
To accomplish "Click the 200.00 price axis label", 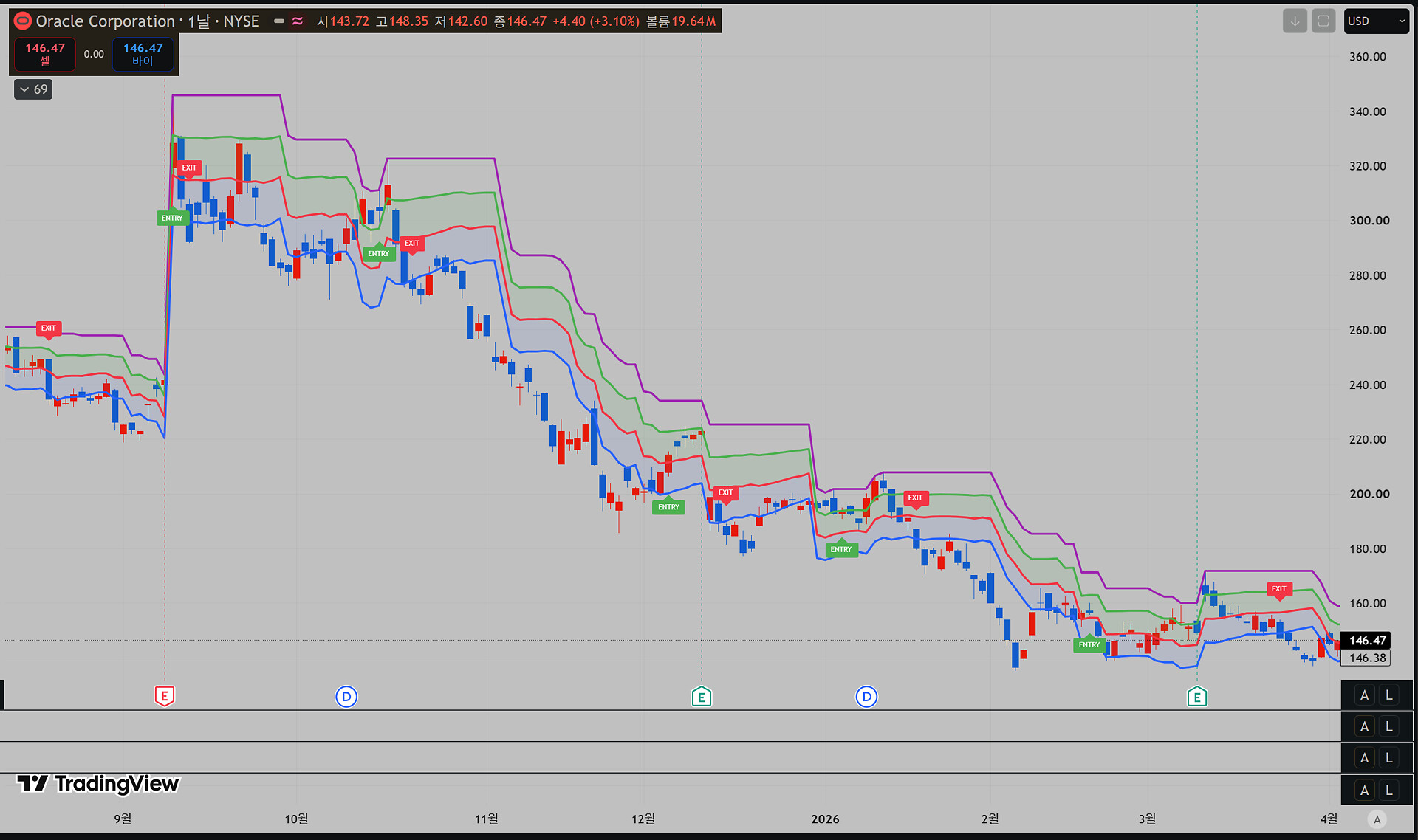I will 1369,494.
